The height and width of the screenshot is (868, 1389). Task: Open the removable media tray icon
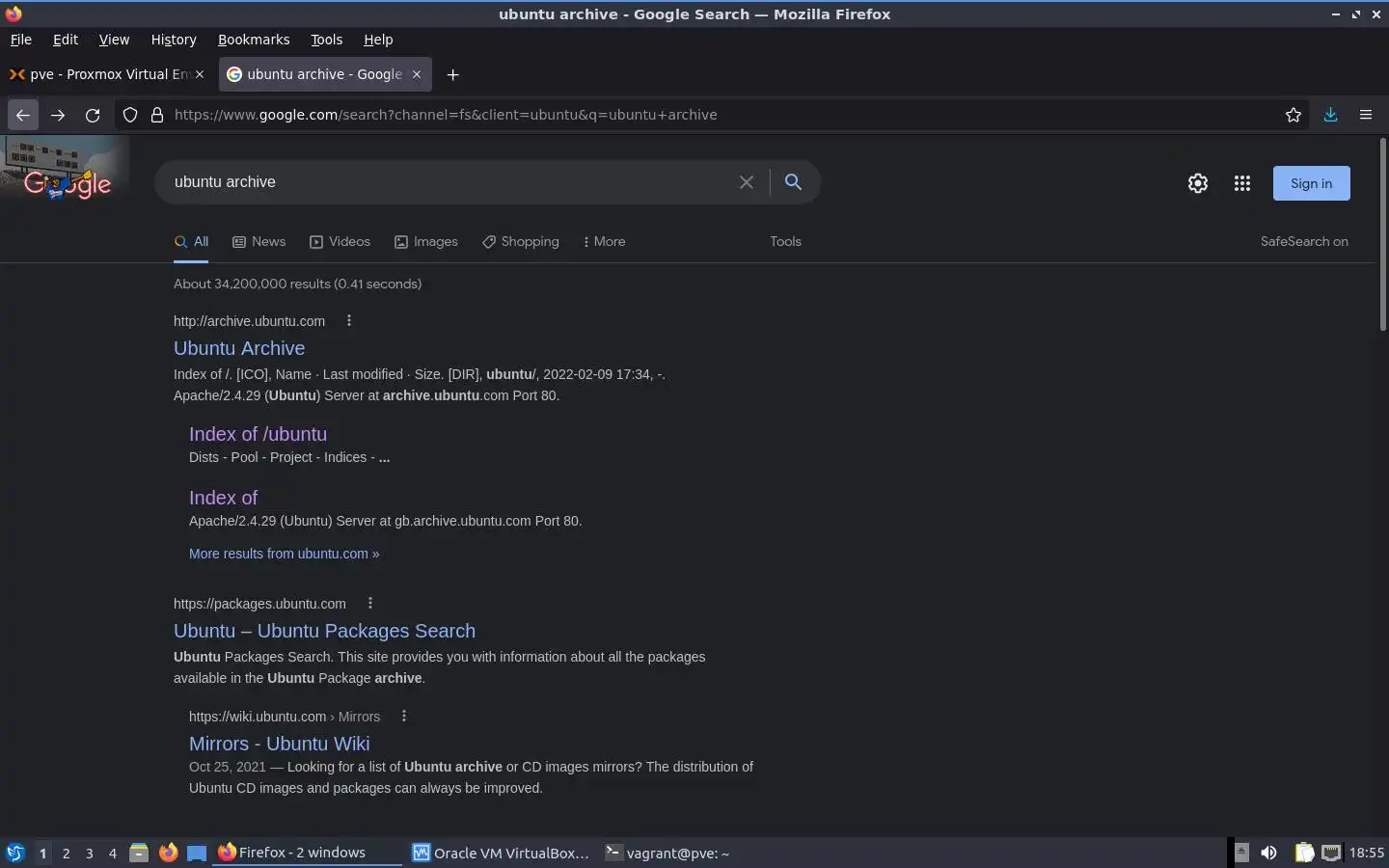[x=1241, y=853]
